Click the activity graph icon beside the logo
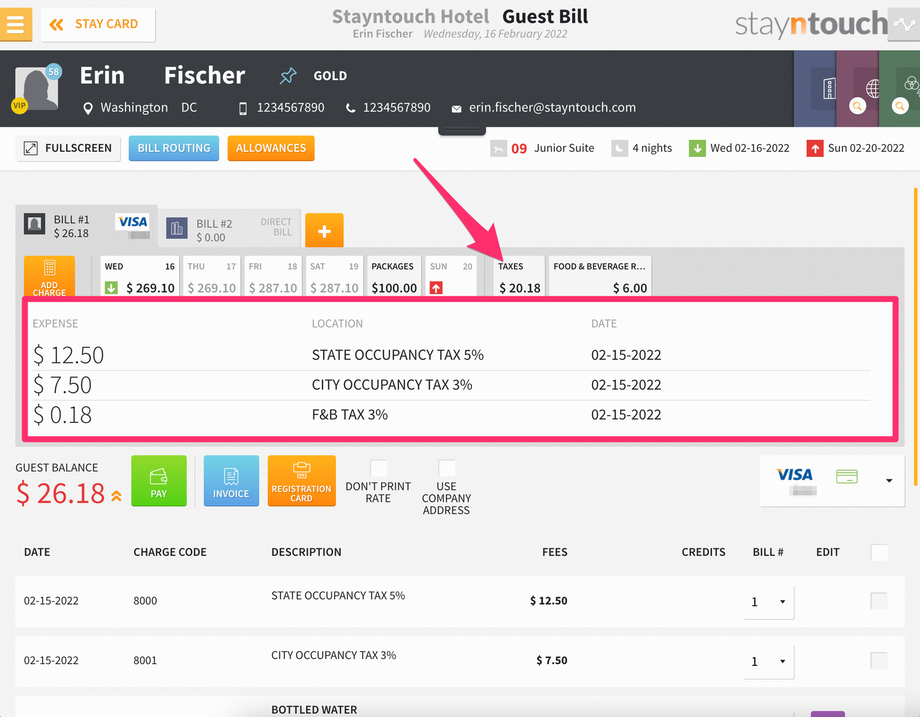 pyautogui.click(x=904, y=24)
